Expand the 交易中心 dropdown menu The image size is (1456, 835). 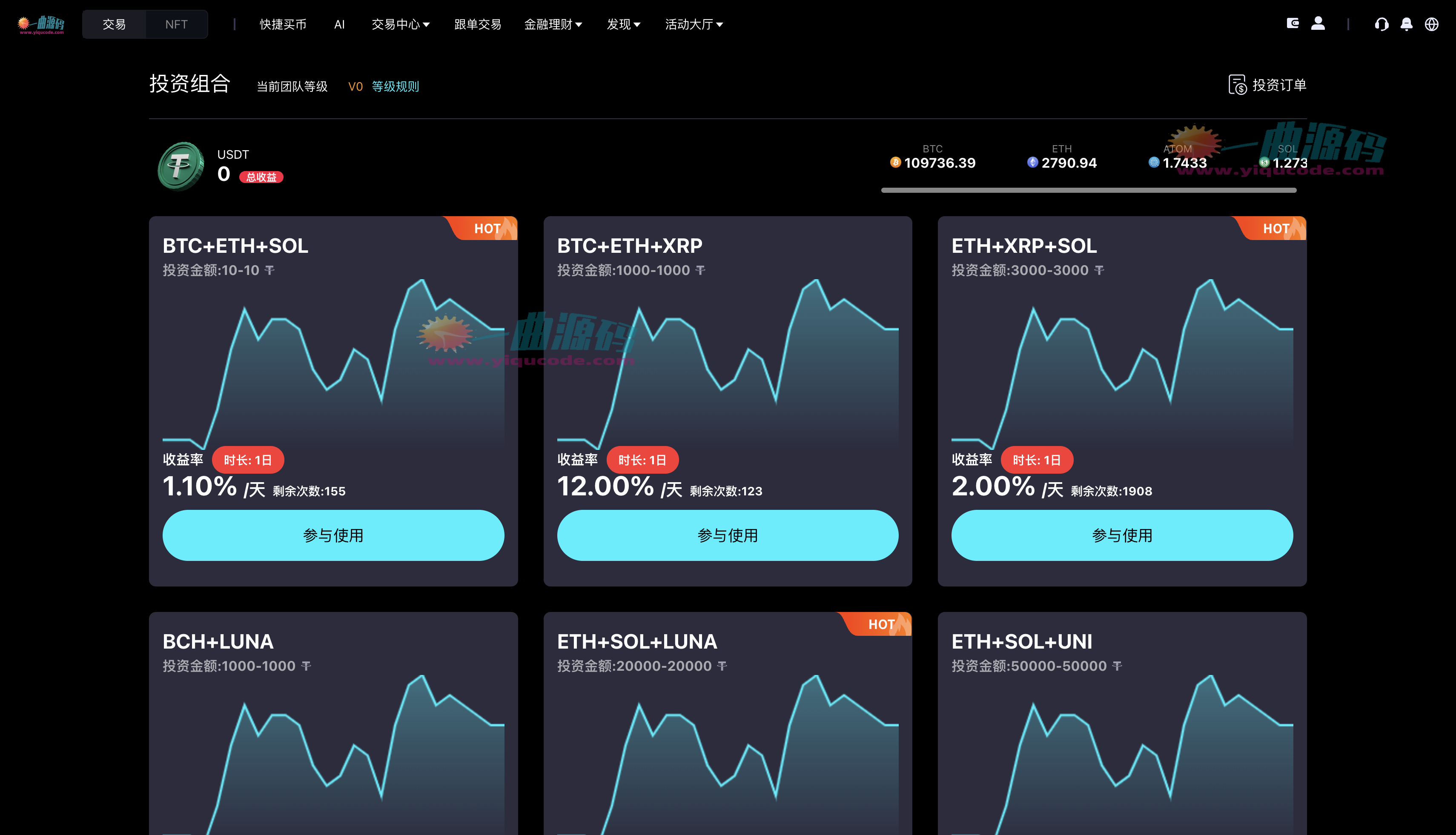click(x=401, y=24)
